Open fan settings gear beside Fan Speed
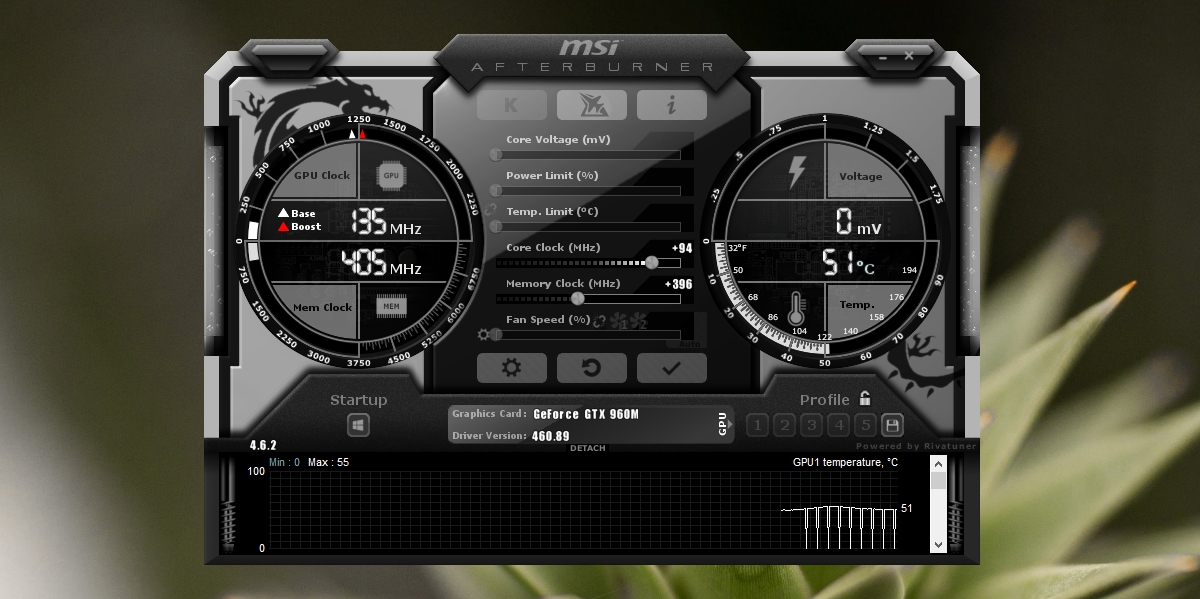The height and width of the screenshot is (599, 1200). tap(484, 335)
